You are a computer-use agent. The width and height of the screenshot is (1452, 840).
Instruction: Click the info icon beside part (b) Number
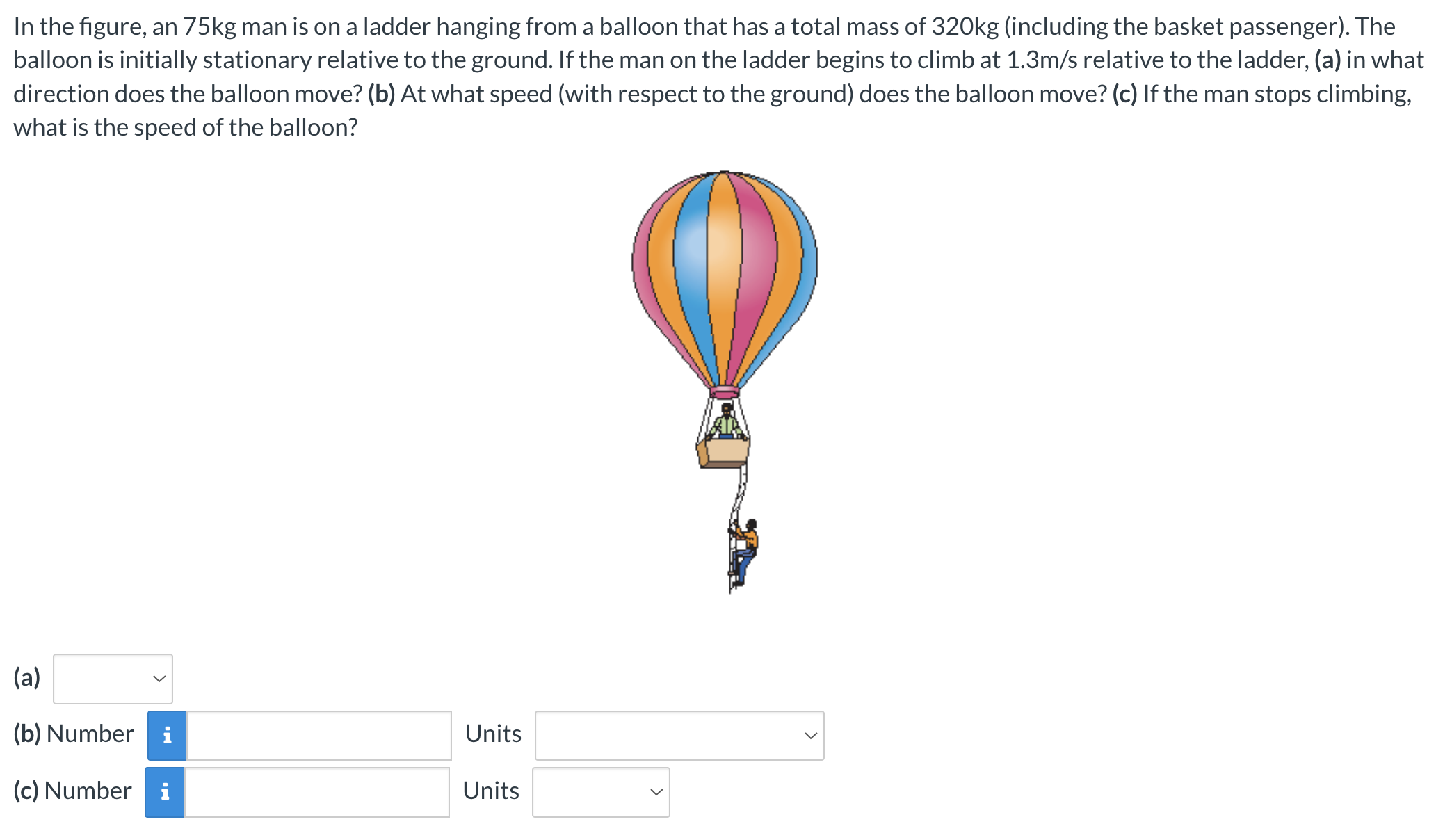click(x=166, y=735)
